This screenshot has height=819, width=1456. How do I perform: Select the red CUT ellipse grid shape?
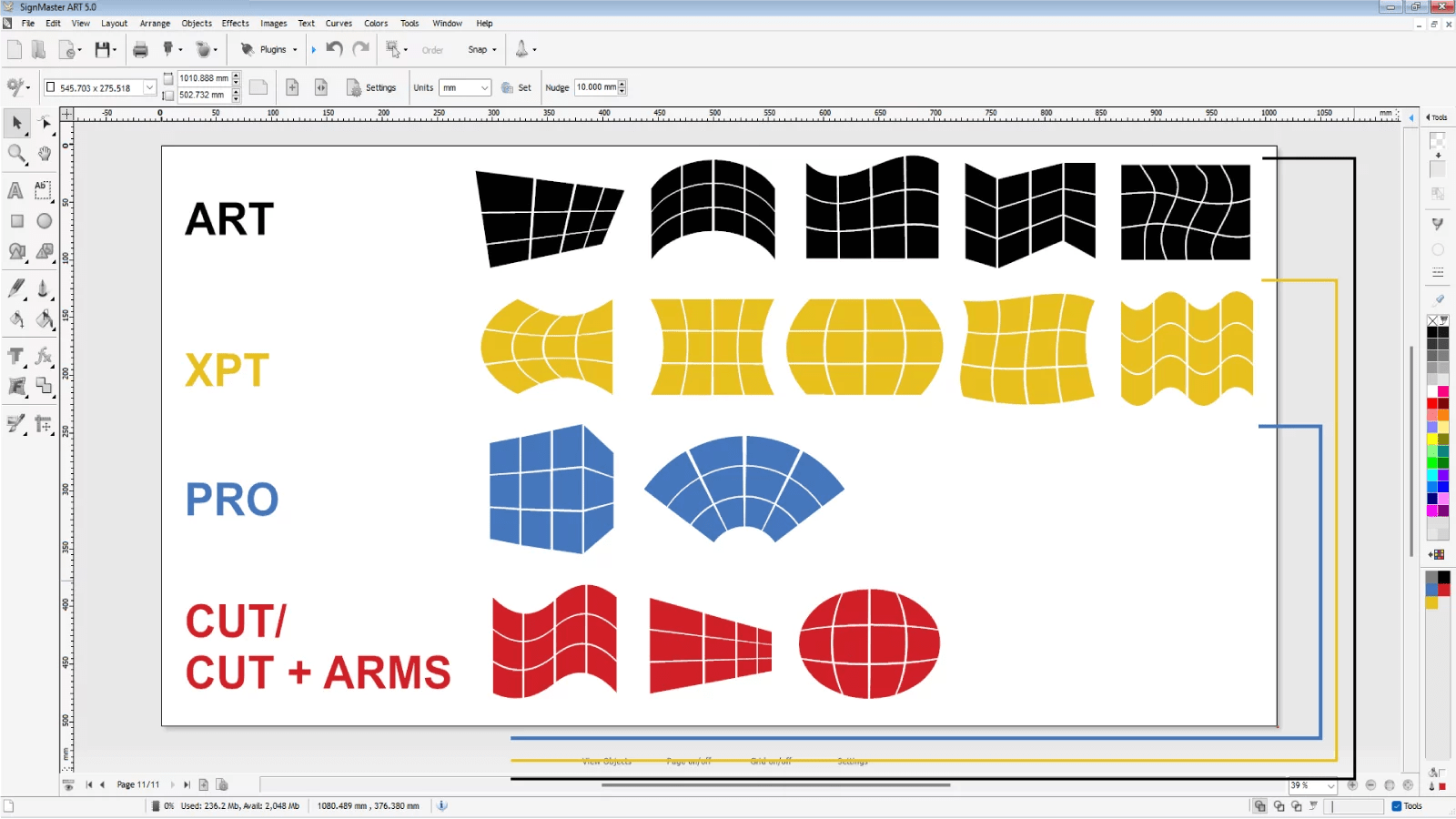869,643
